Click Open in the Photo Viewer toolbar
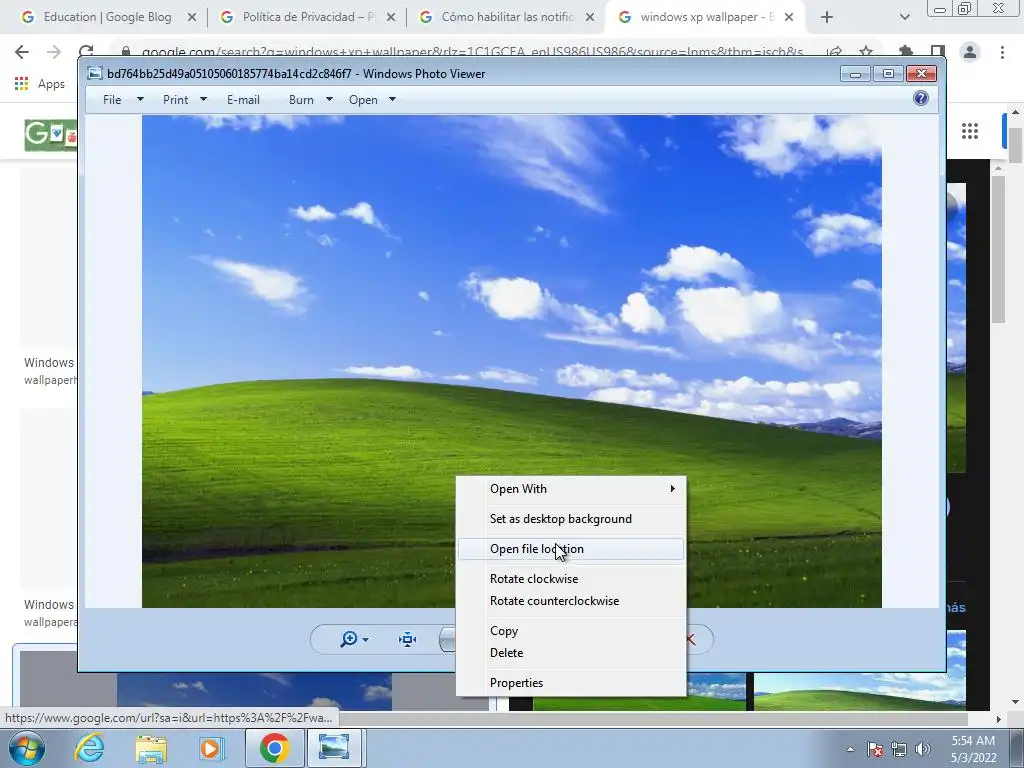The image size is (1024, 768). pos(363,99)
